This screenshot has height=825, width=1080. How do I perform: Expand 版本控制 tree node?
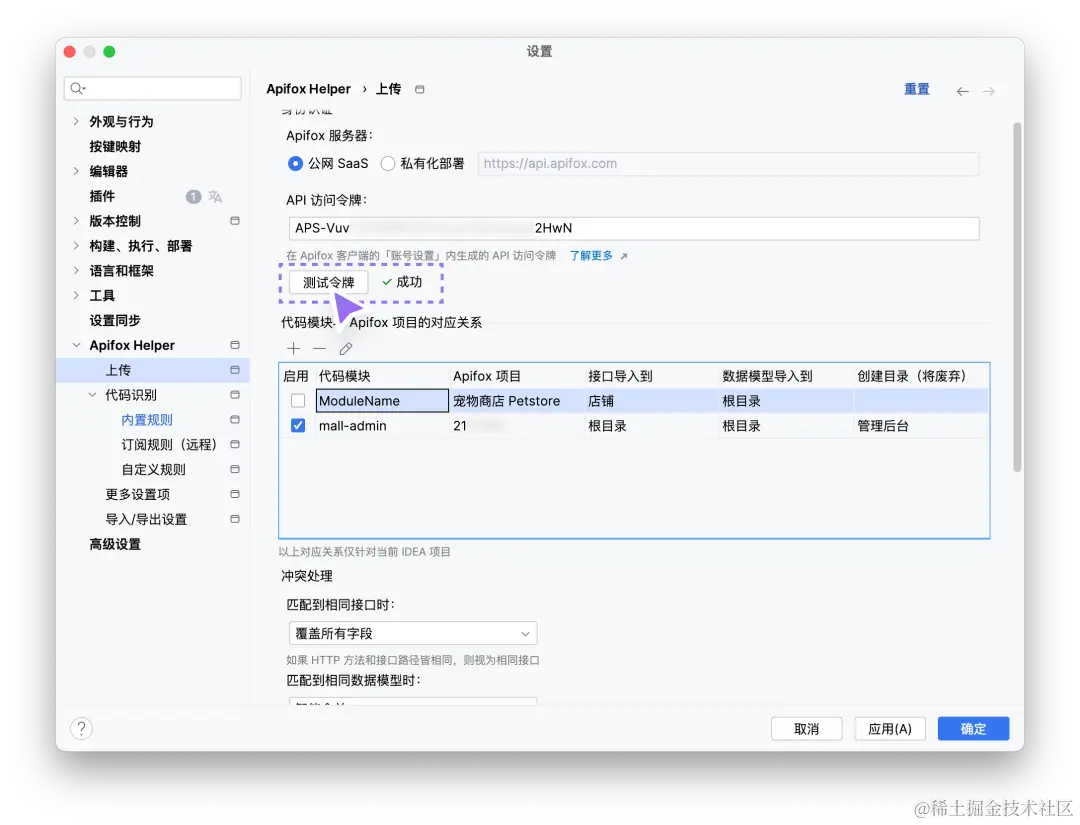[x=76, y=220]
